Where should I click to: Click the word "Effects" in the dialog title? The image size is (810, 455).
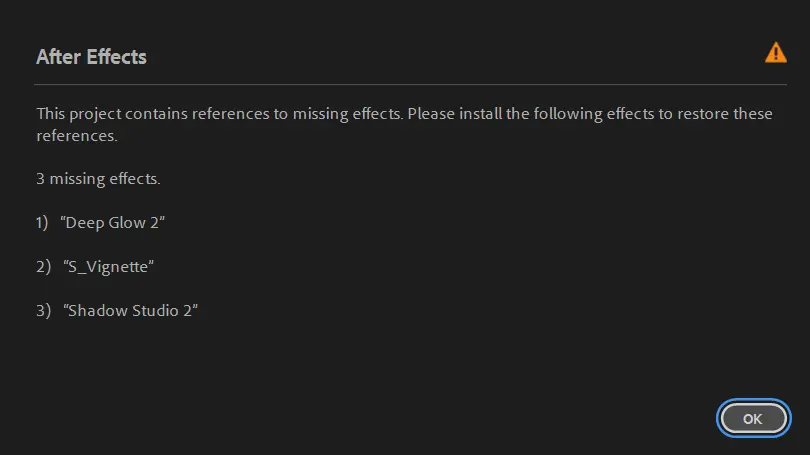[116, 57]
